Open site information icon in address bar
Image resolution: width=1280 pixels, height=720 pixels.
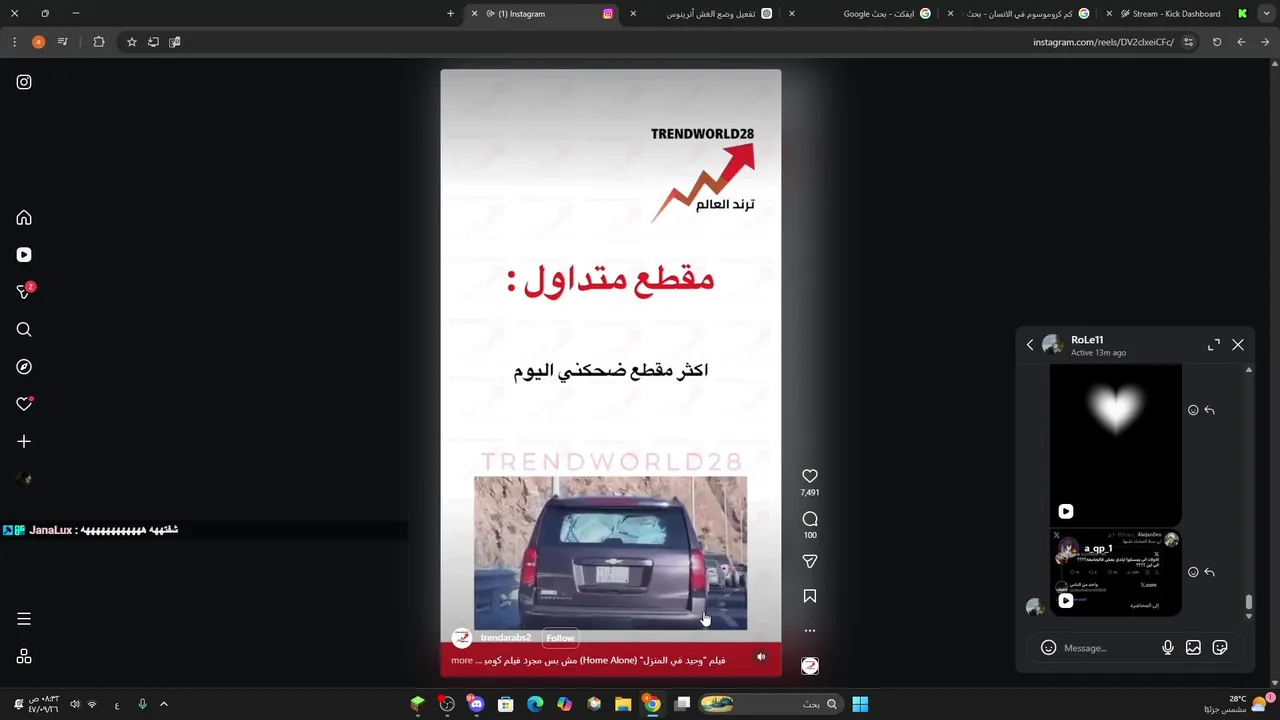(x=1188, y=42)
